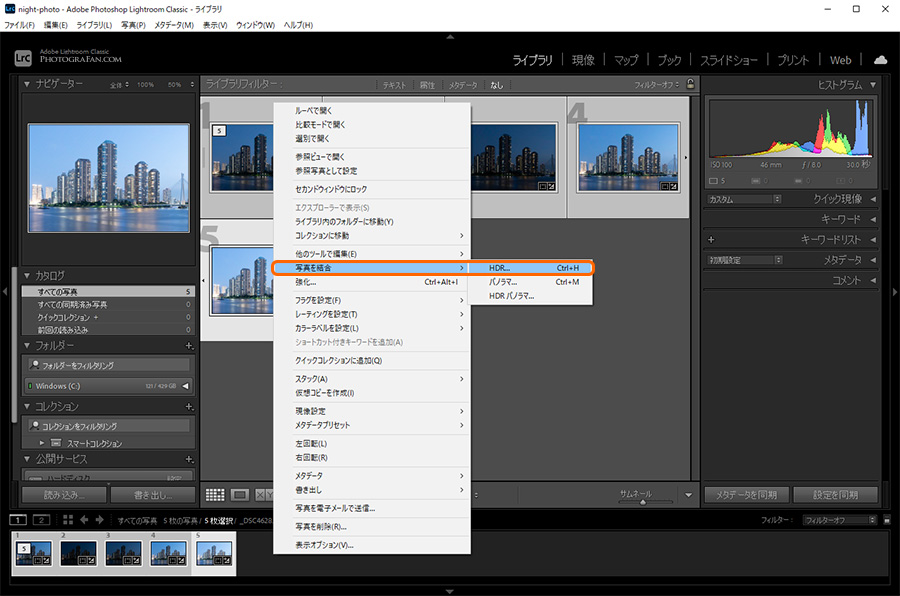This screenshot has width=900, height=596.
Task: Collapse the Catalog panel
Action: point(26,276)
